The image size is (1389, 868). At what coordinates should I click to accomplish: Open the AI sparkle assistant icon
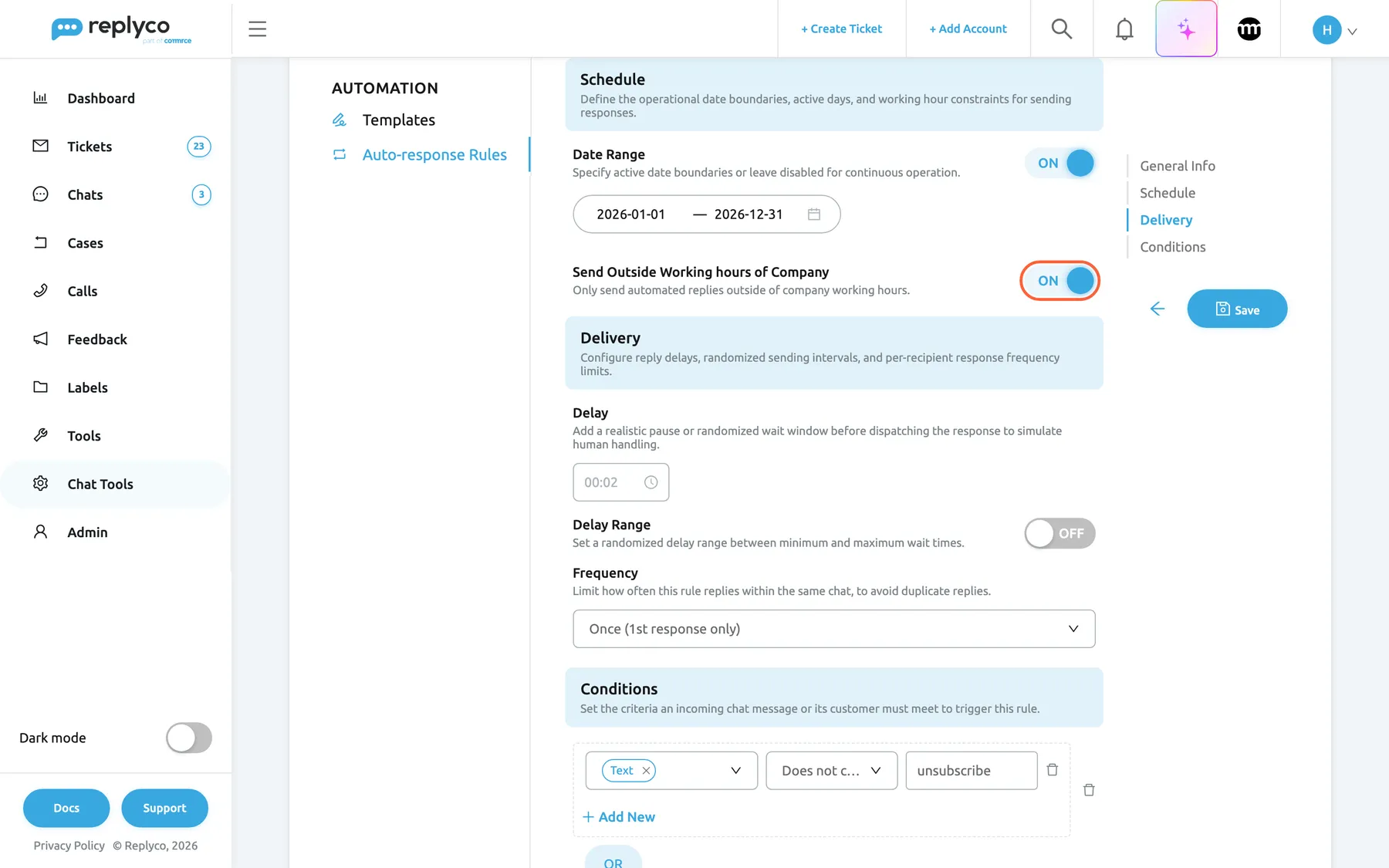click(x=1186, y=29)
